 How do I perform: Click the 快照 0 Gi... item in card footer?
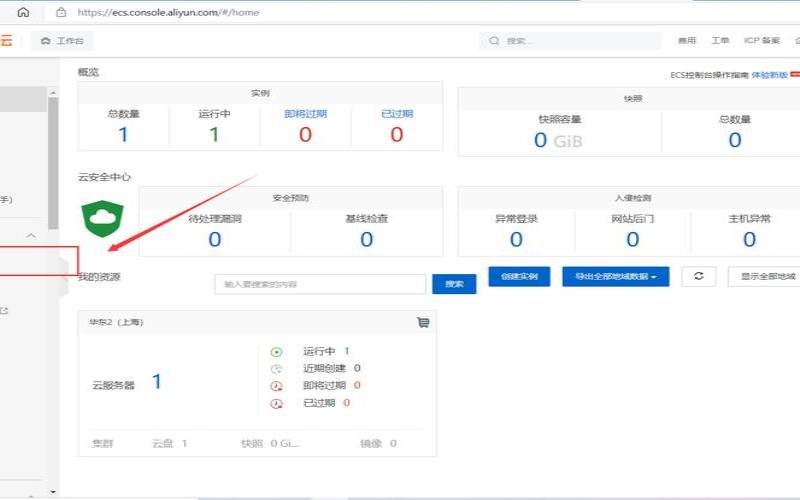pyautogui.click(x=270, y=443)
